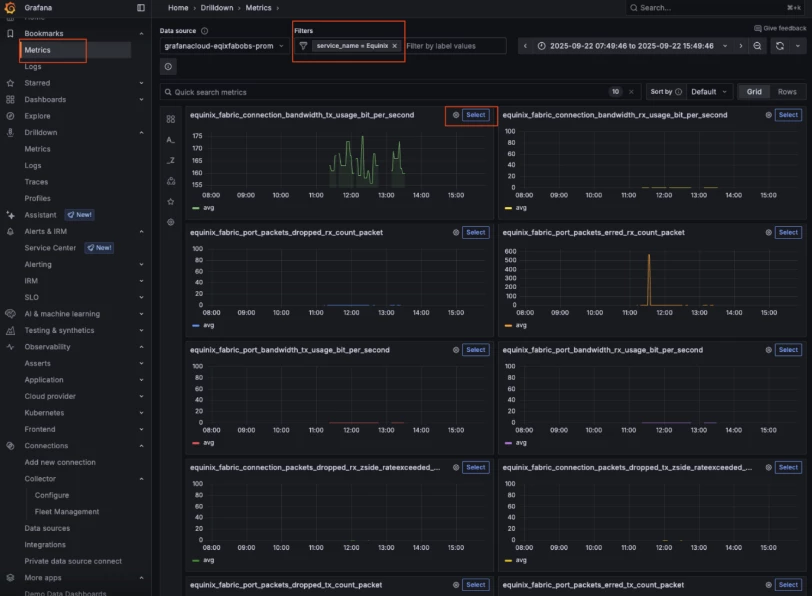The image size is (812, 596).
Task: Toggle the sidebar dock icon
Action: (x=141, y=8)
